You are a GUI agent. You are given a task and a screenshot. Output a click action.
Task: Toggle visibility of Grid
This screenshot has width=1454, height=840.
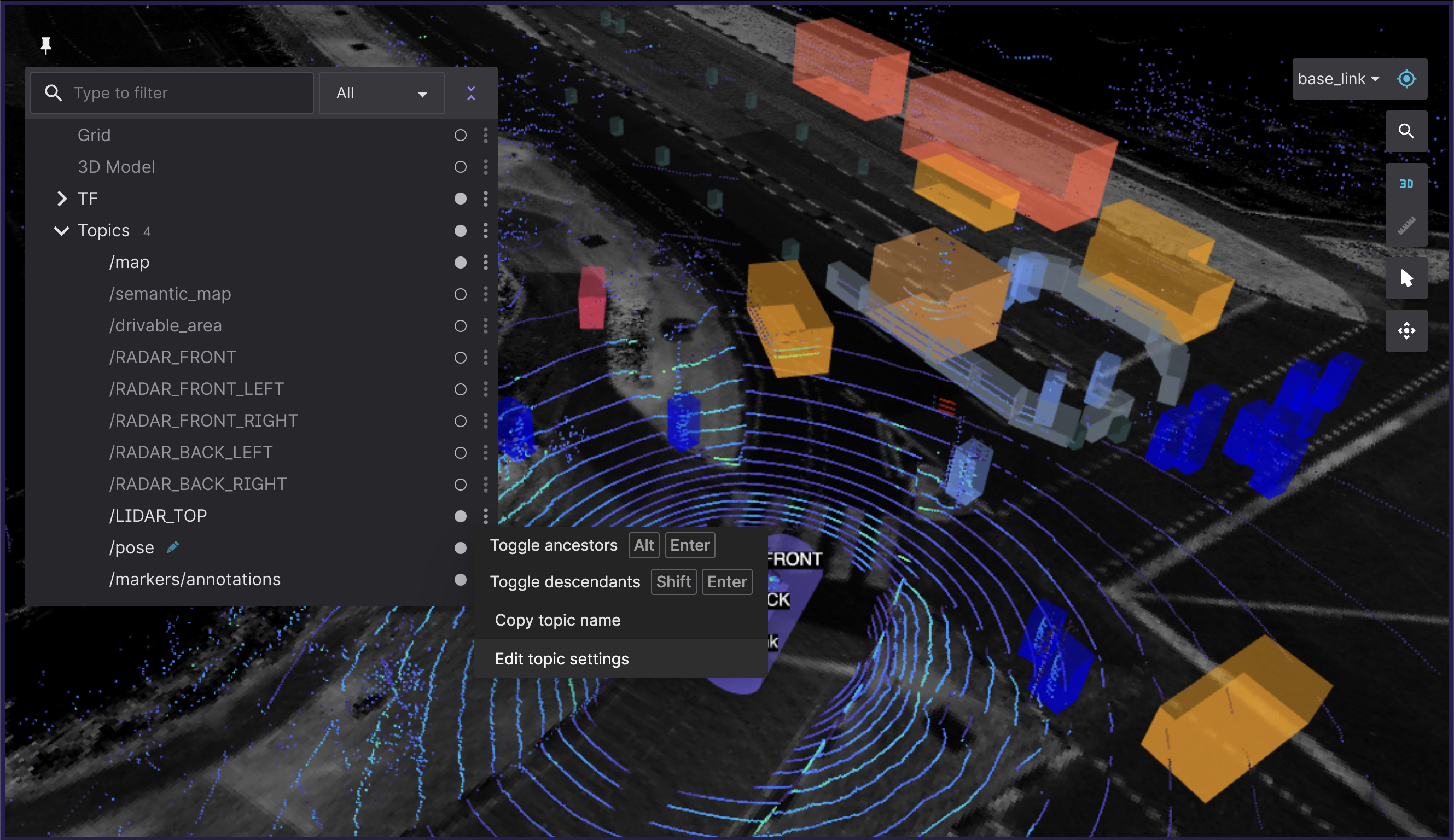point(460,135)
